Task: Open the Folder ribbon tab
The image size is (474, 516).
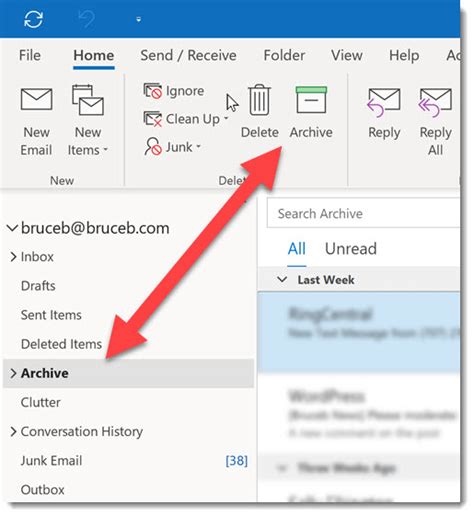Action: tap(284, 55)
